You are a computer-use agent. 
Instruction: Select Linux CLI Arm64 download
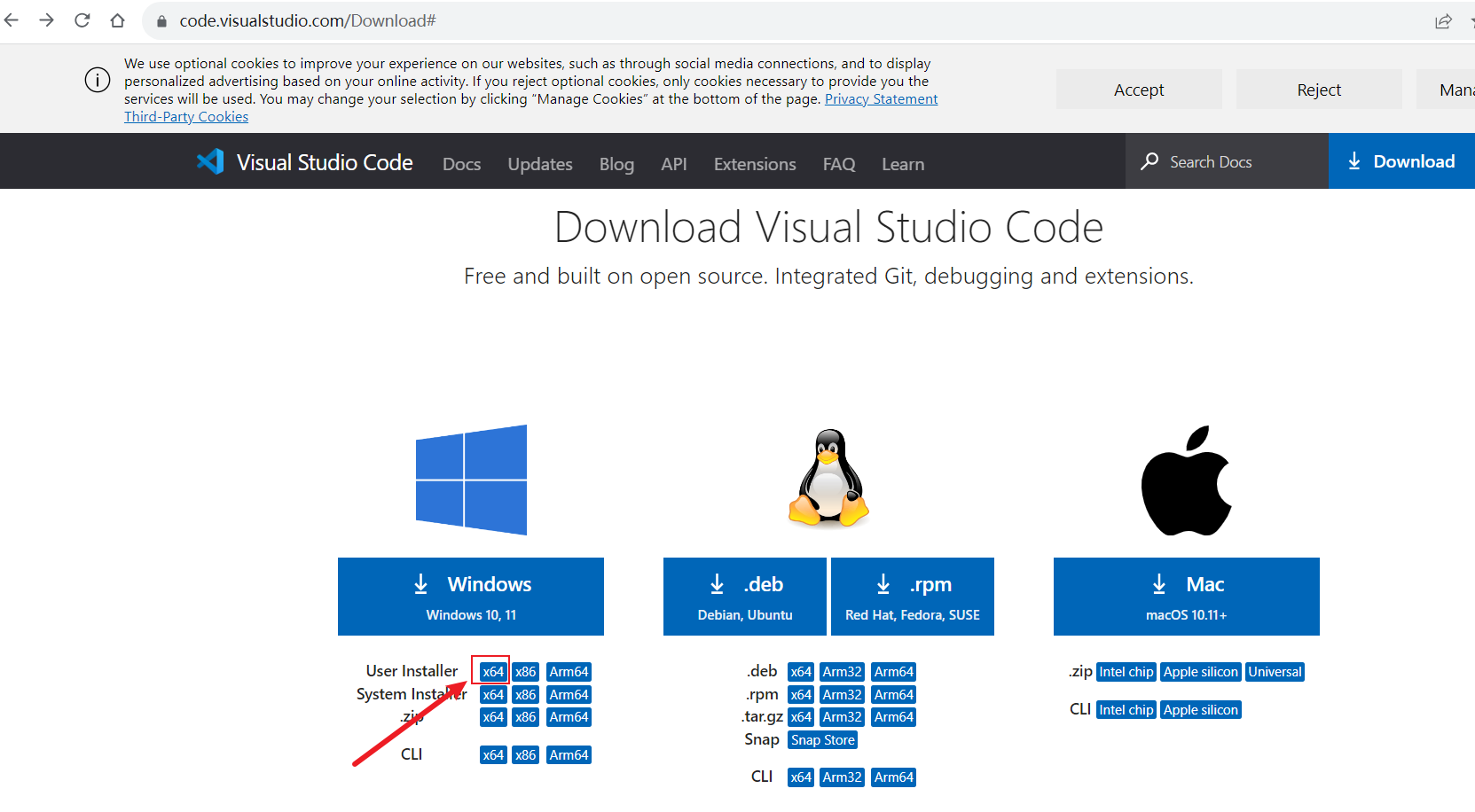893,777
